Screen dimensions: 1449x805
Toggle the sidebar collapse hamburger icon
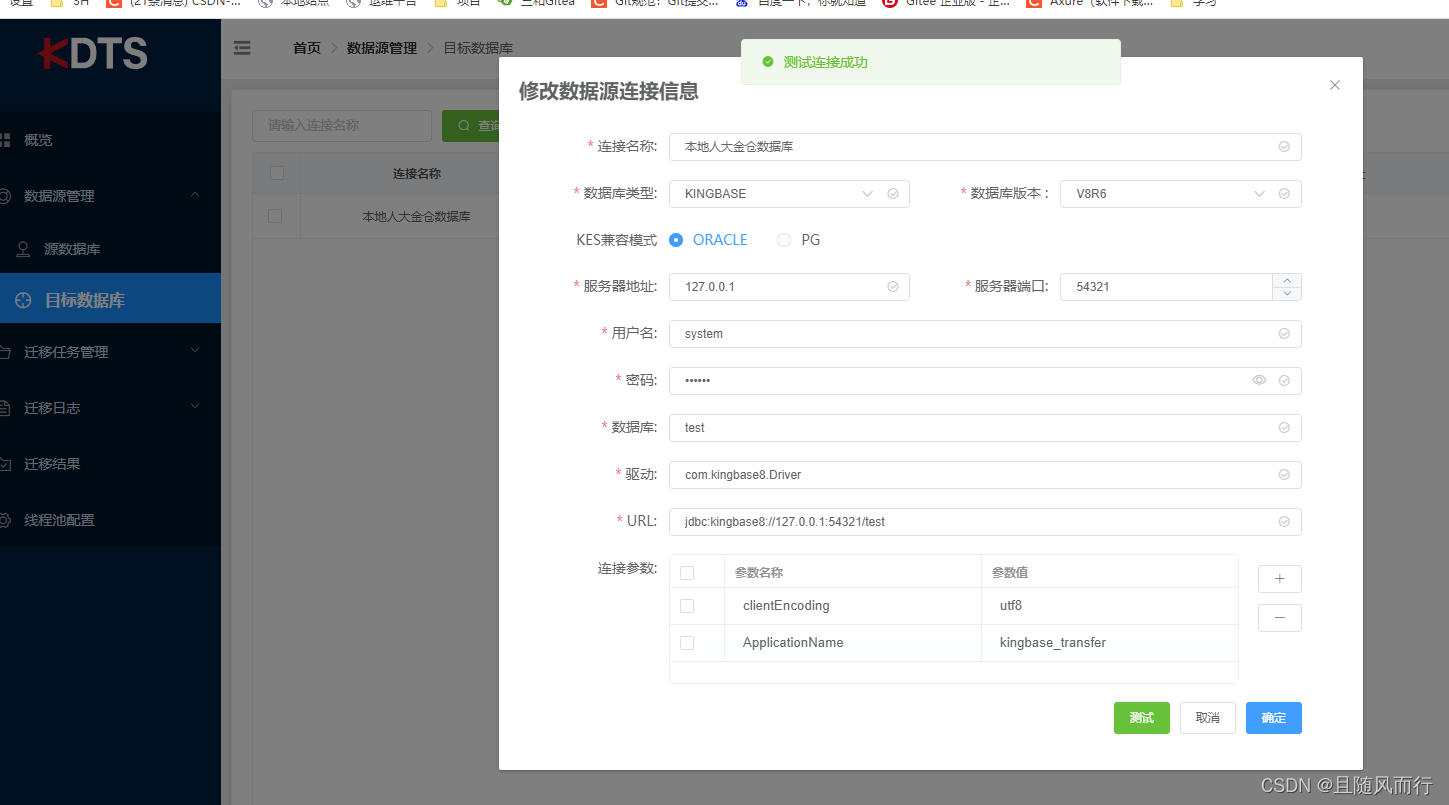pyautogui.click(x=242, y=47)
